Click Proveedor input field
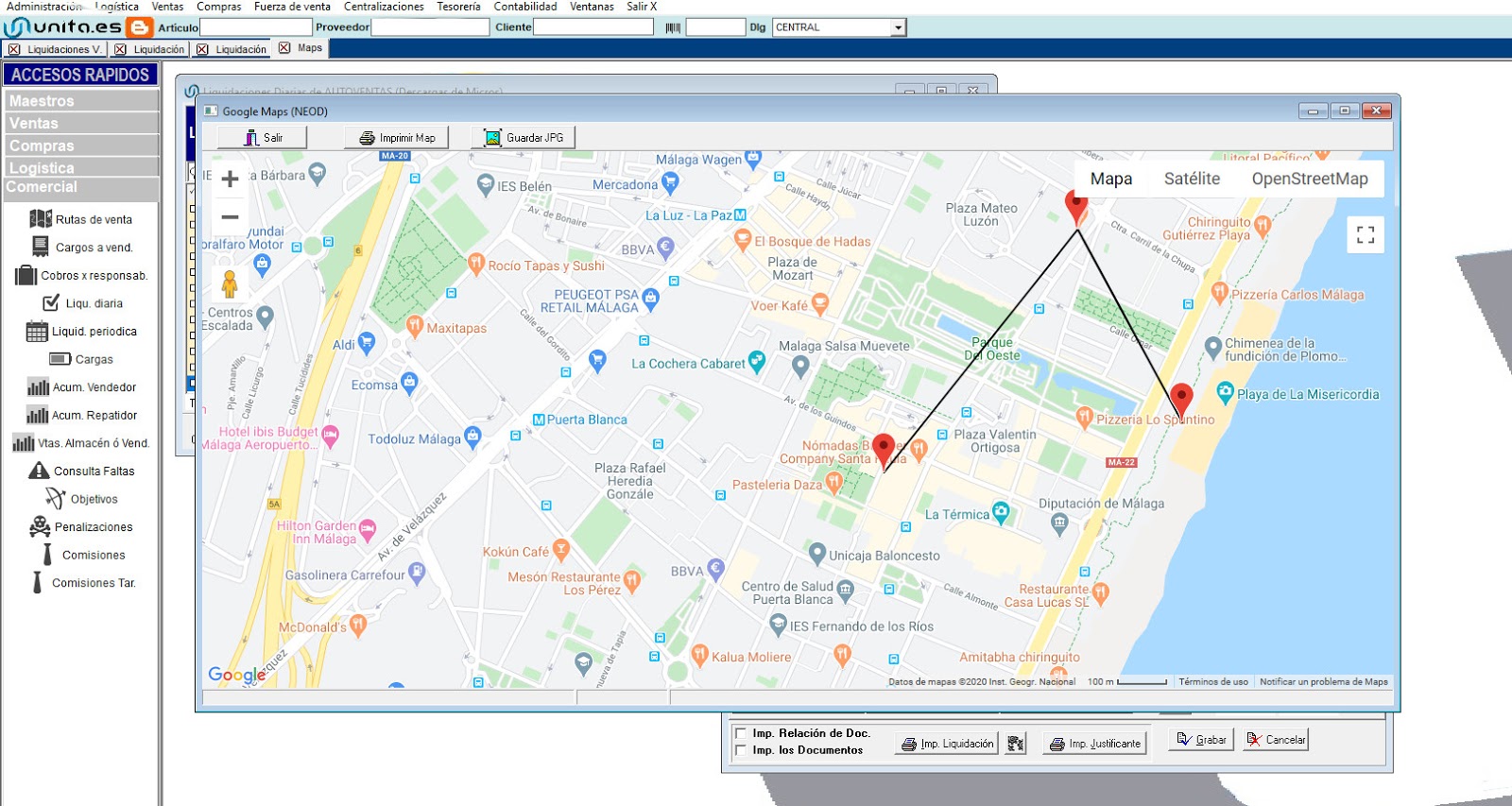 (x=430, y=27)
